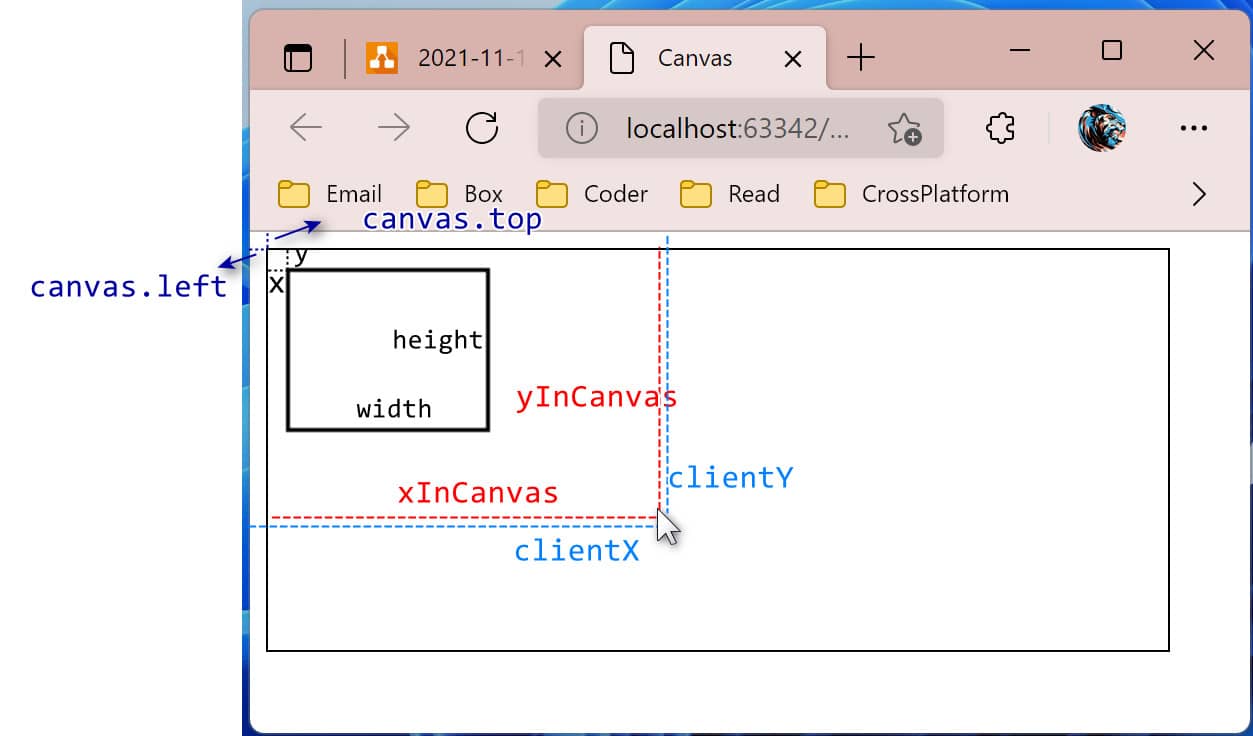Add this page to favorites
The width and height of the screenshot is (1253, 736).
coord(904,128)
